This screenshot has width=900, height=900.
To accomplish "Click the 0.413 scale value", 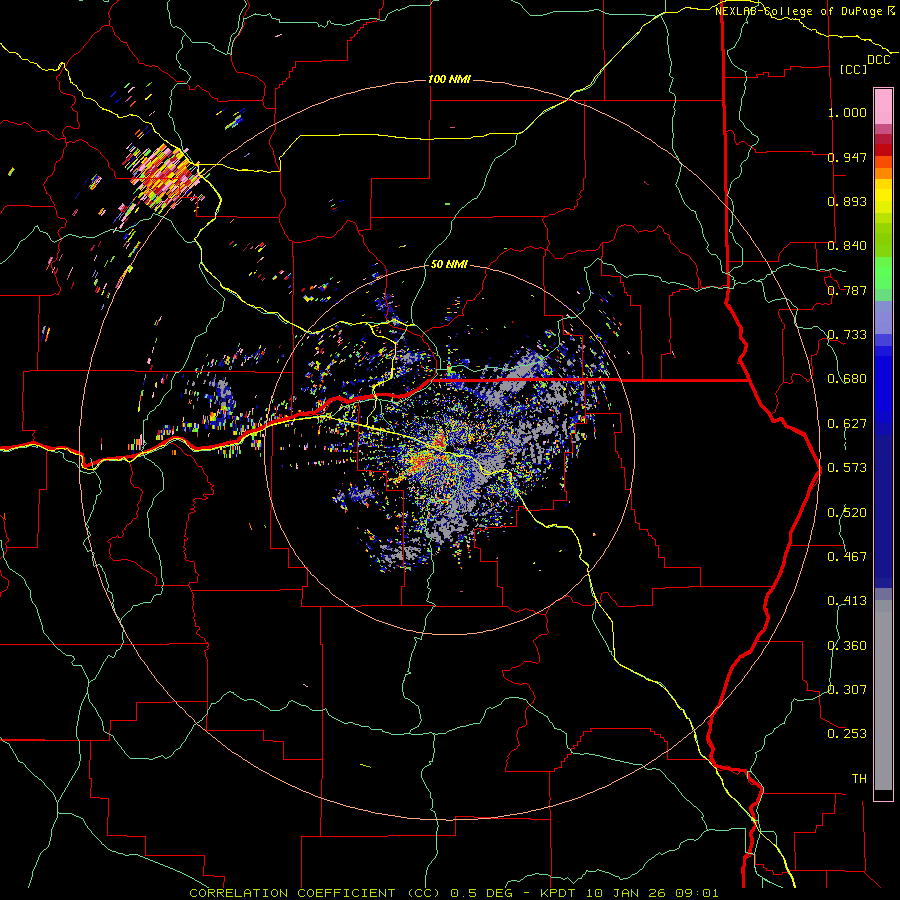I will [x=847, y=601].
